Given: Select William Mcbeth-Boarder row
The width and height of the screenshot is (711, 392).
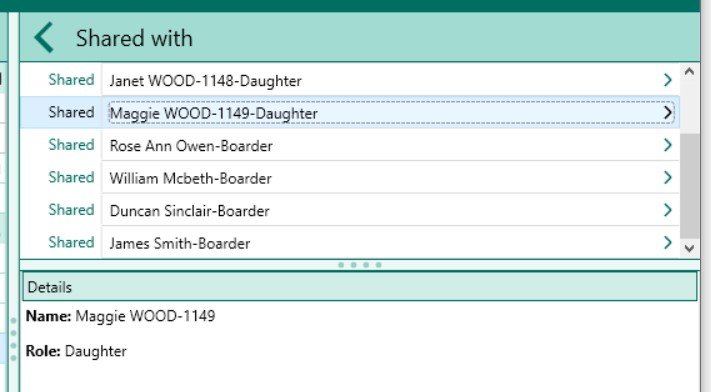Looking at the screenshot, I should (x=350, y=177).
